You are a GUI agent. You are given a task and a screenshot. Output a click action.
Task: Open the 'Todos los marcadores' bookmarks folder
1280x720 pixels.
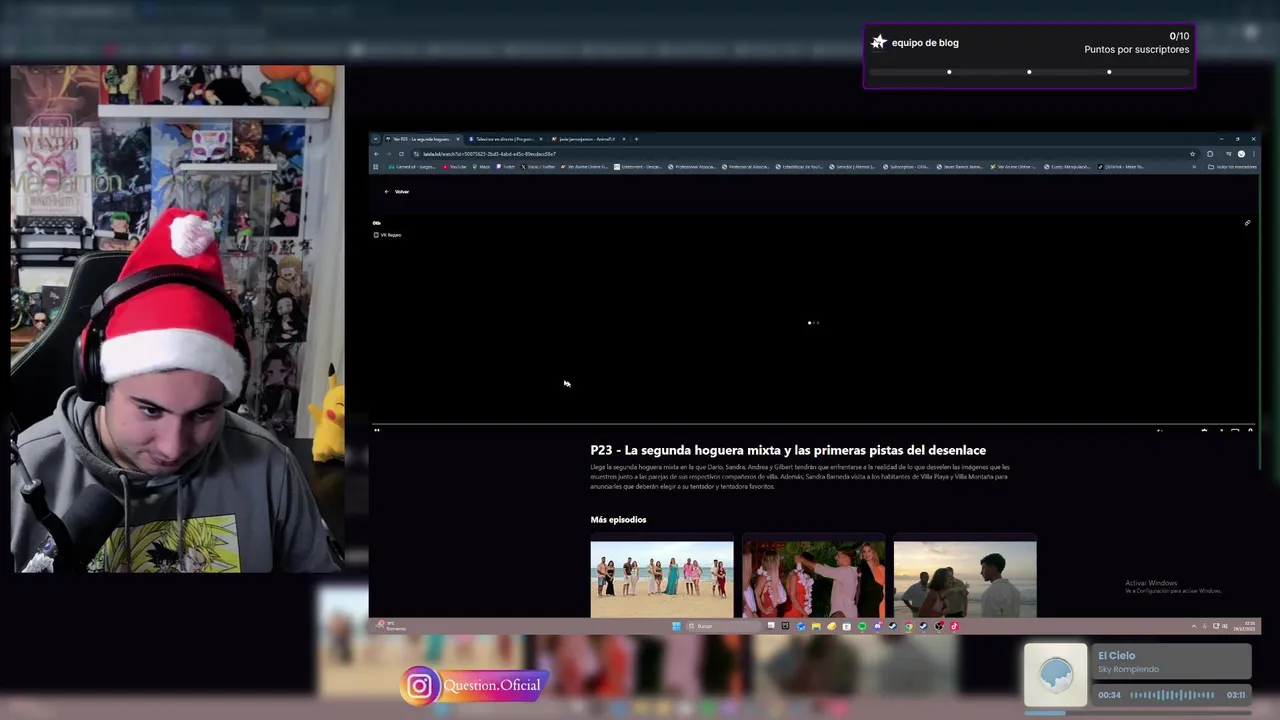pyautogui.click(x=1232, y=167)
